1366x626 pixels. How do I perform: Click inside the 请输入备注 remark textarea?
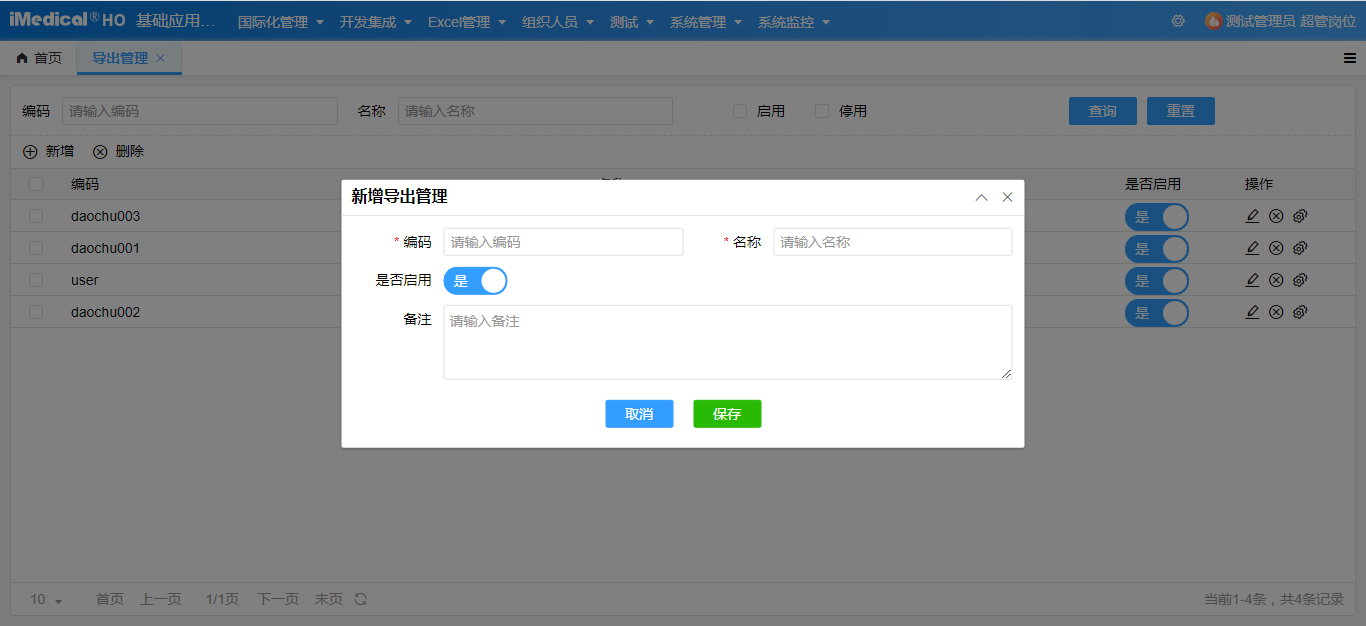(x=727, y=342)
